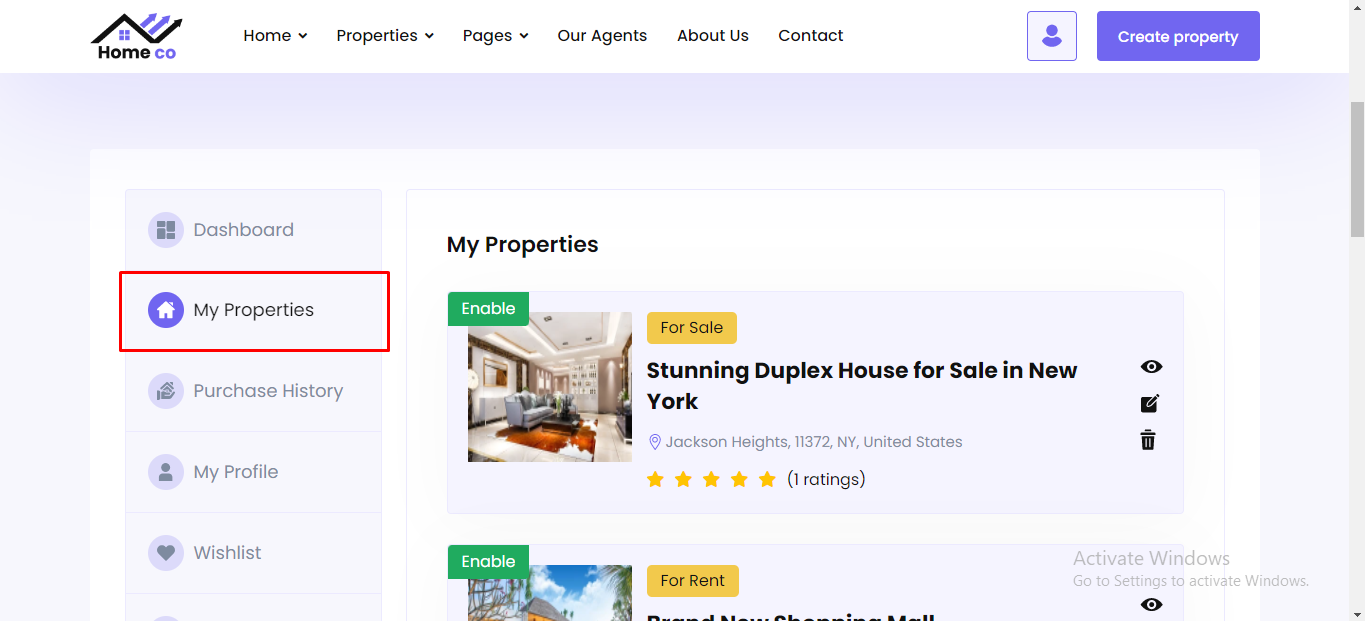Screen dimensions: 1365x621
Task: Open the user account icon button
Action: 1051,36
